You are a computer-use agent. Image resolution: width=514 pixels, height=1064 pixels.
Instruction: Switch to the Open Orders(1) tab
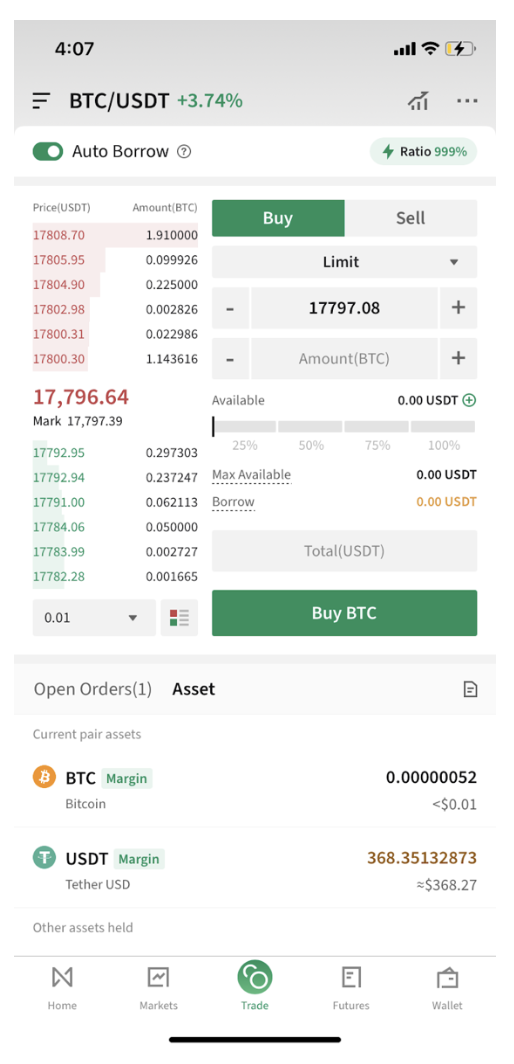[x=93, y=689]
